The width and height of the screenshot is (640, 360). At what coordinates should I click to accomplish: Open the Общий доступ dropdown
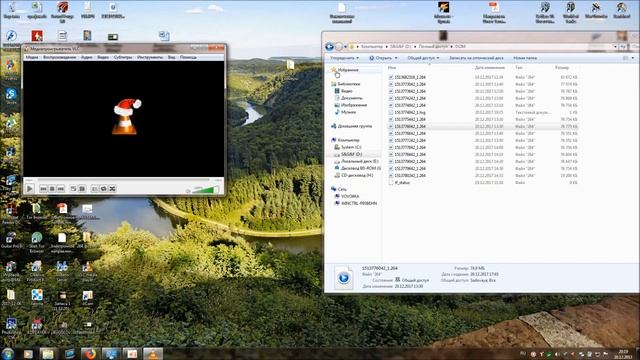point(423,58)
